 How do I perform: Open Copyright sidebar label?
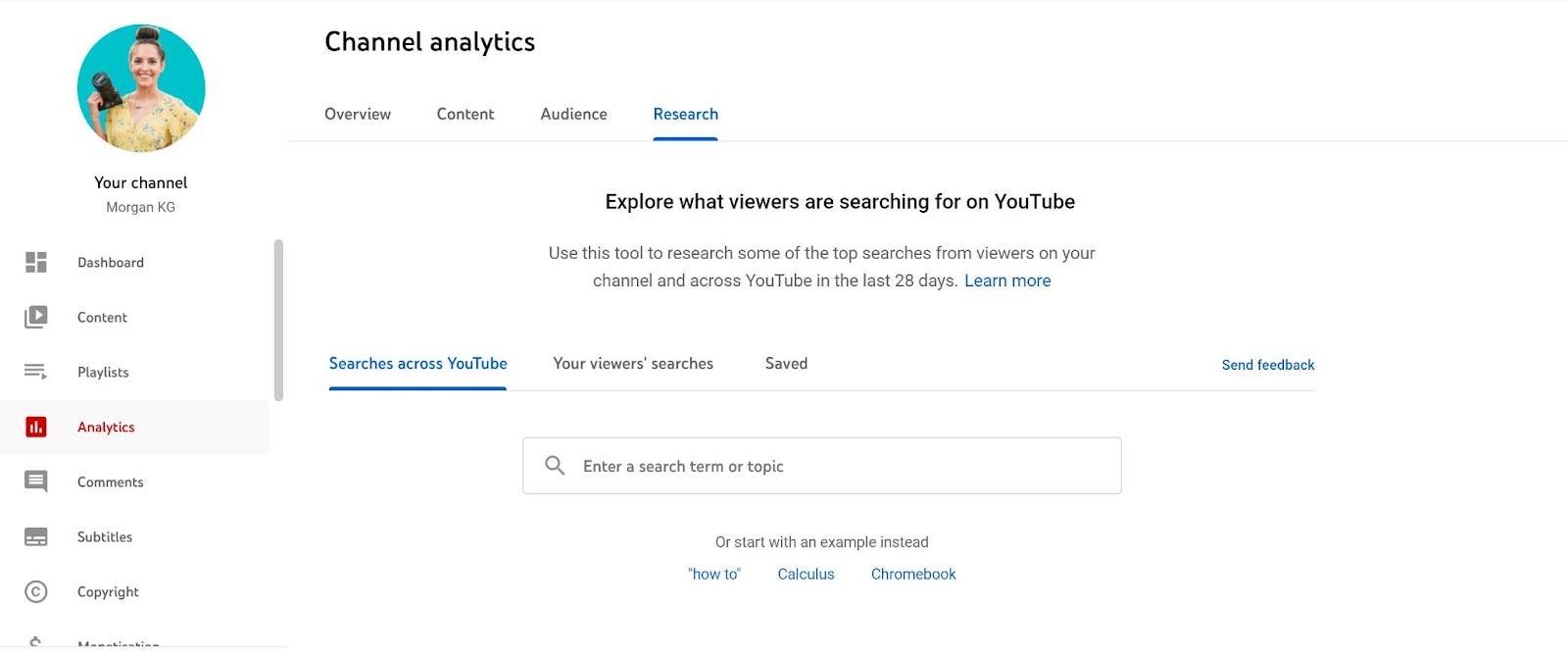108,591
